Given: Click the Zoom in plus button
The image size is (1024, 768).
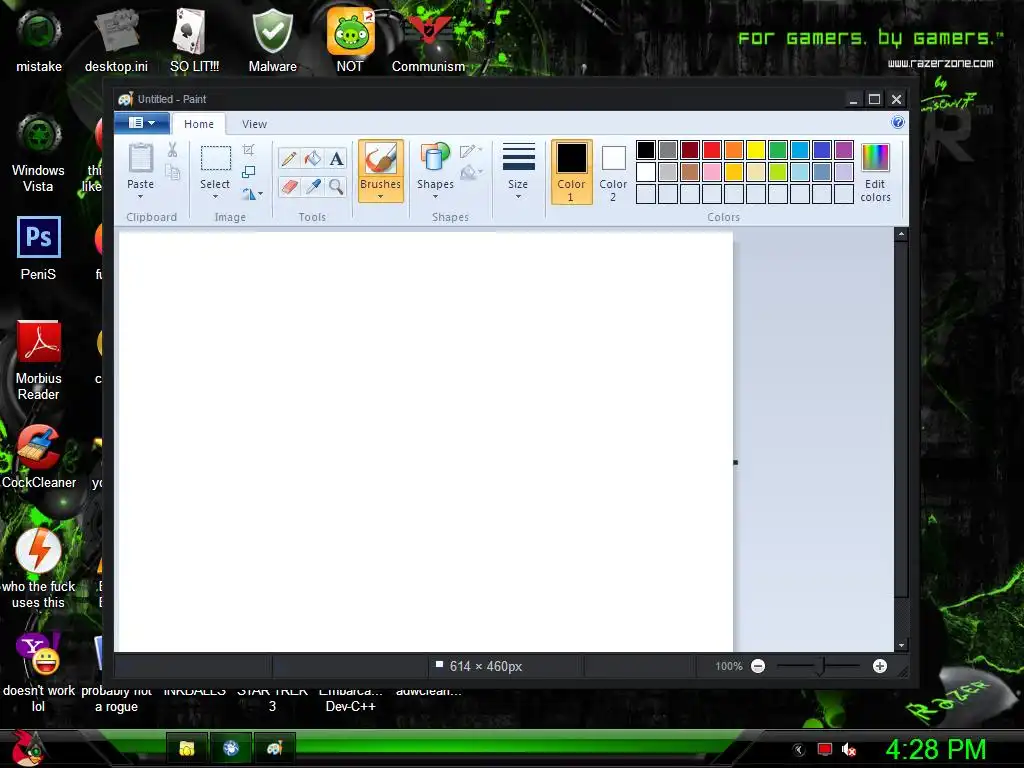Looking at the screenshot, I should click(x=880, y=666).
